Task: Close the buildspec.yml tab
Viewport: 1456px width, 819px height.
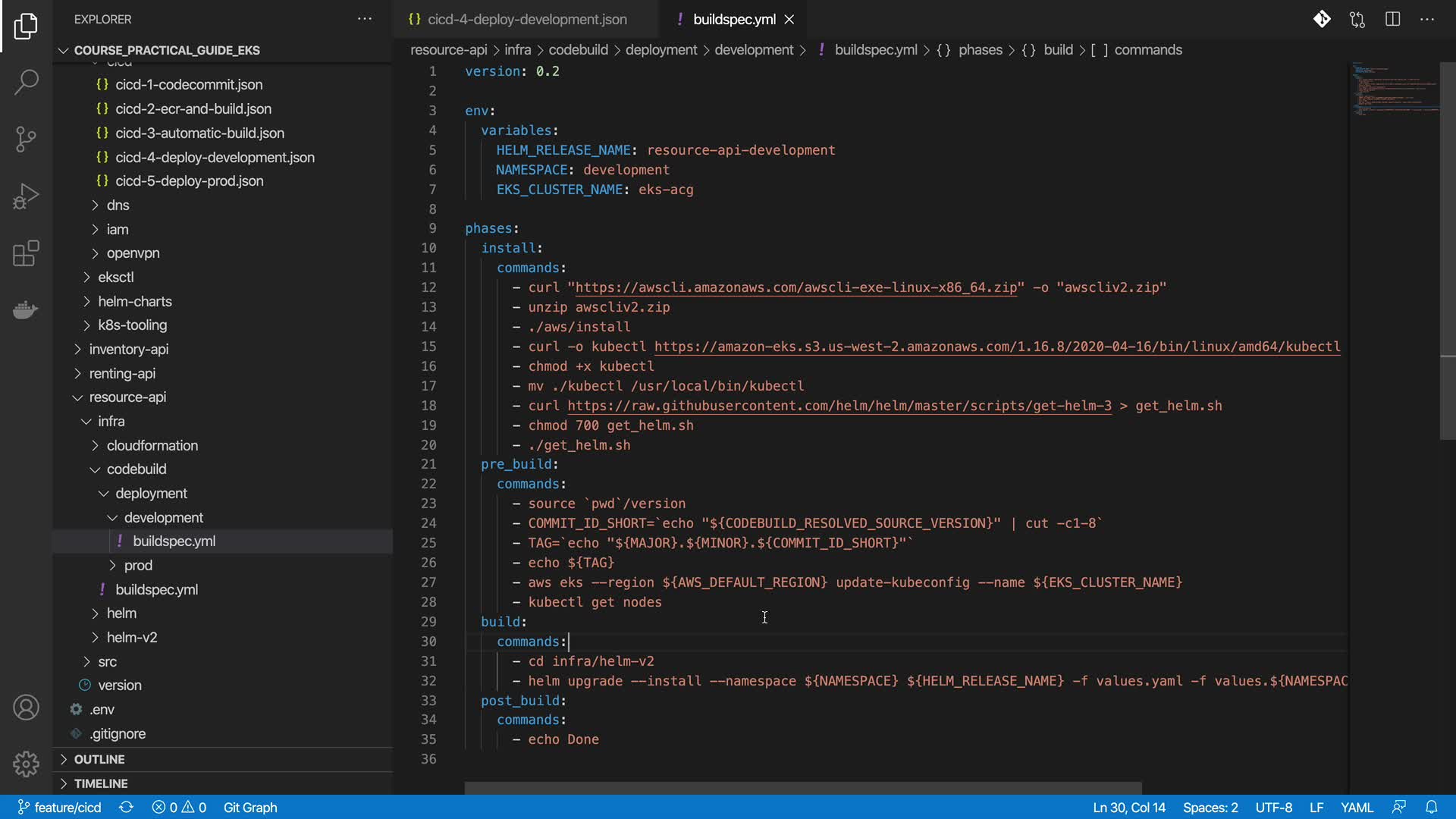Action: pyautogui.click(x=789, y=20)
